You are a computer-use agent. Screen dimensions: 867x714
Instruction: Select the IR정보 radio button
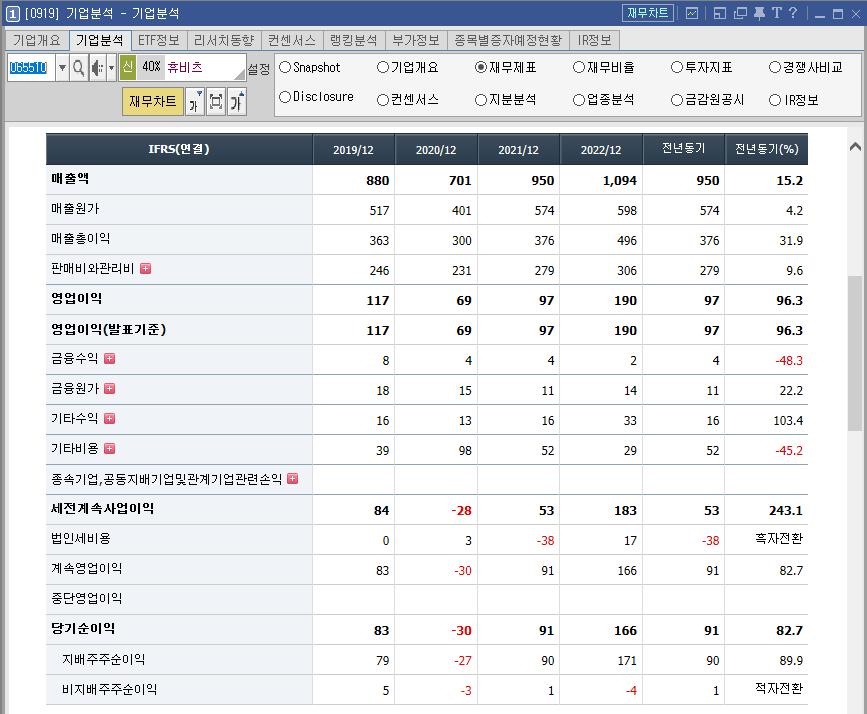click(x=775, y=100)
